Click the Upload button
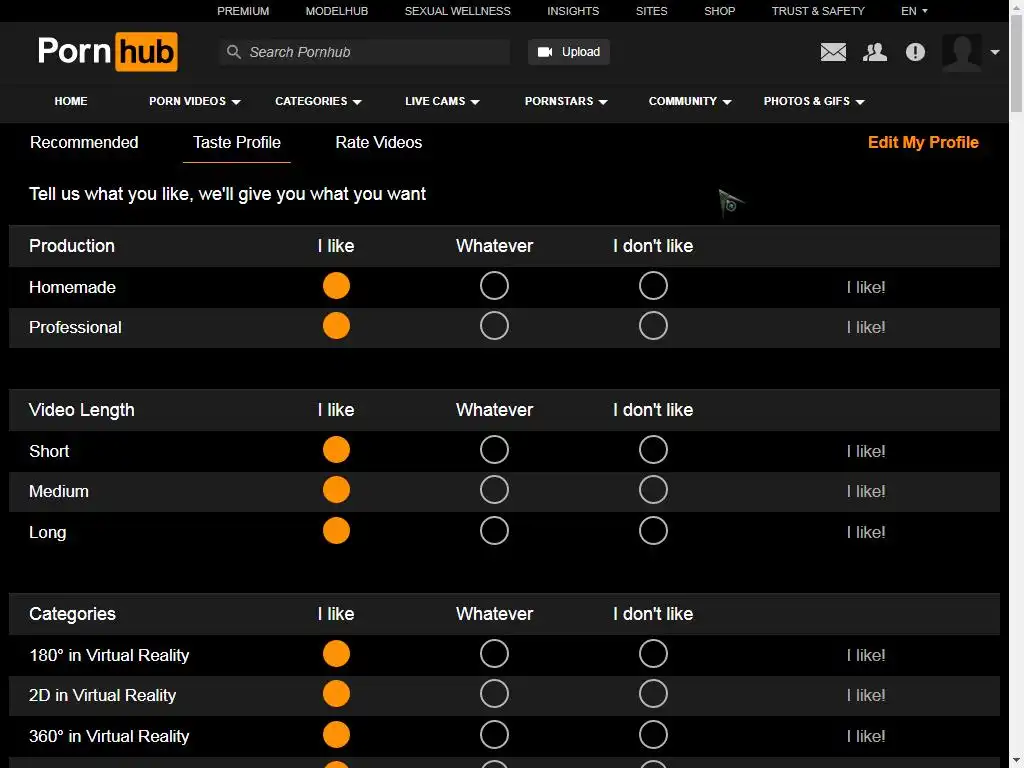This screenshot has width=1024, height=768. (x=569, y=52)
